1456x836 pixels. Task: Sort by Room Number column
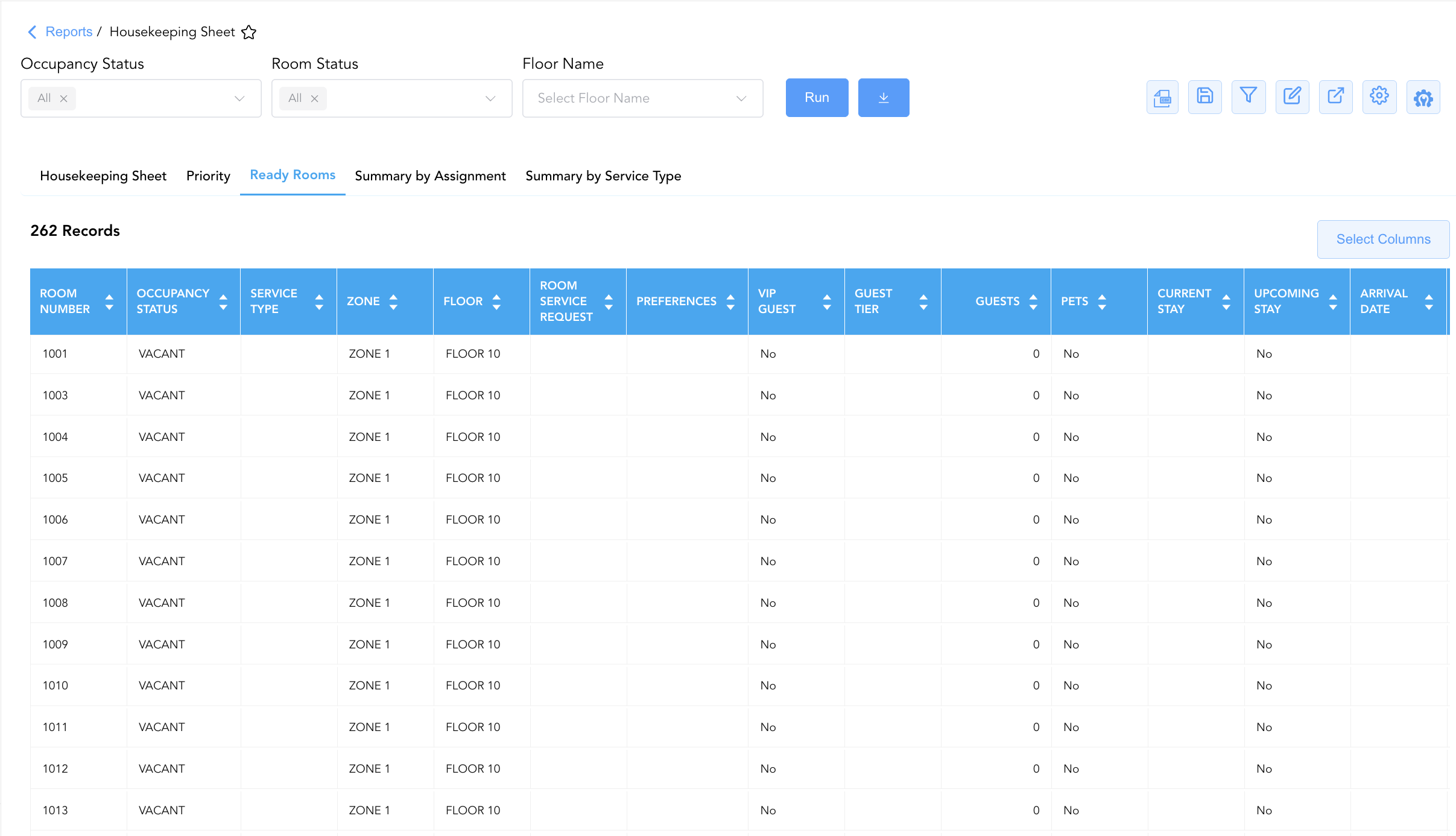pos(109,302)
